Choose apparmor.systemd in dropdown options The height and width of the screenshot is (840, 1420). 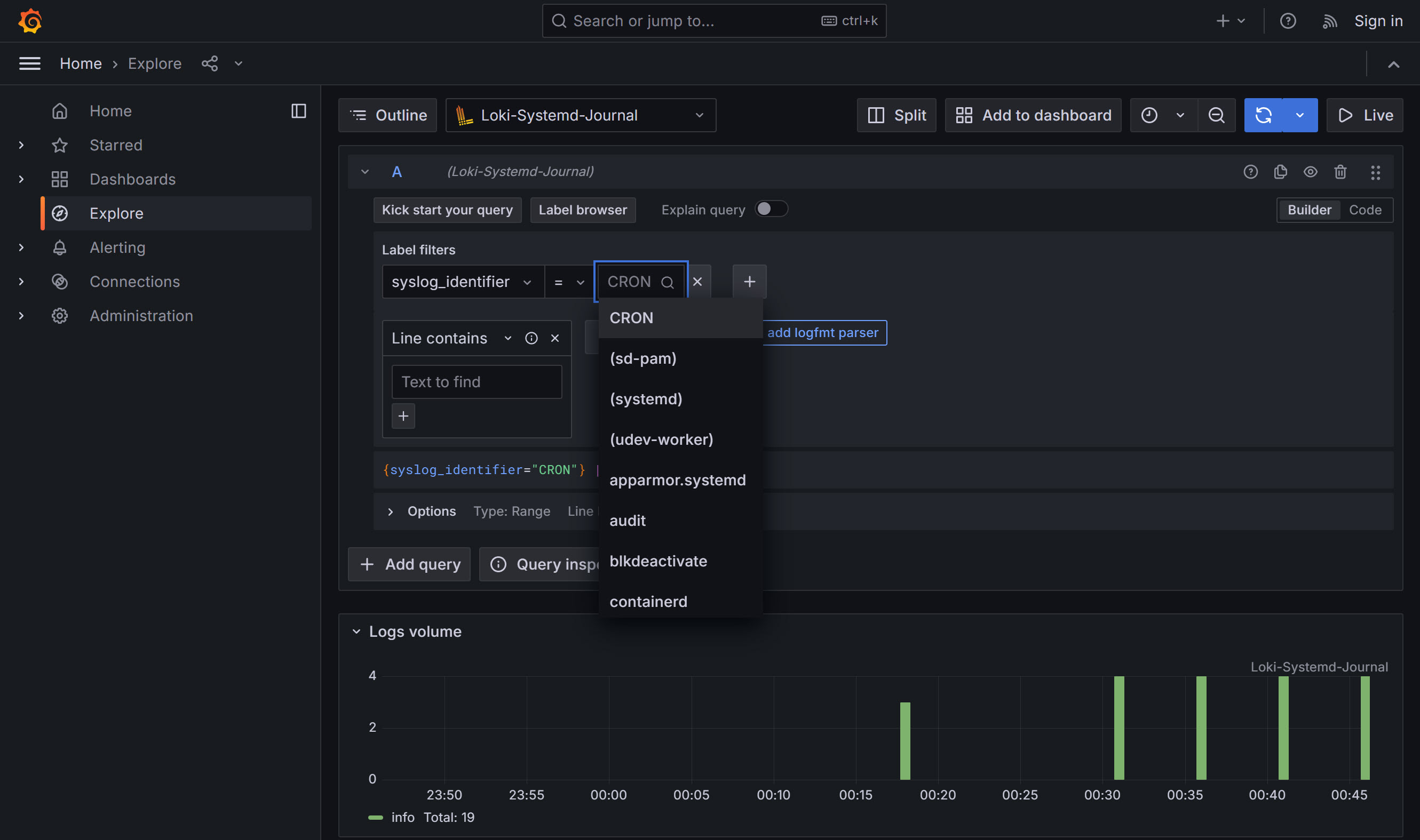click(677, 480)
